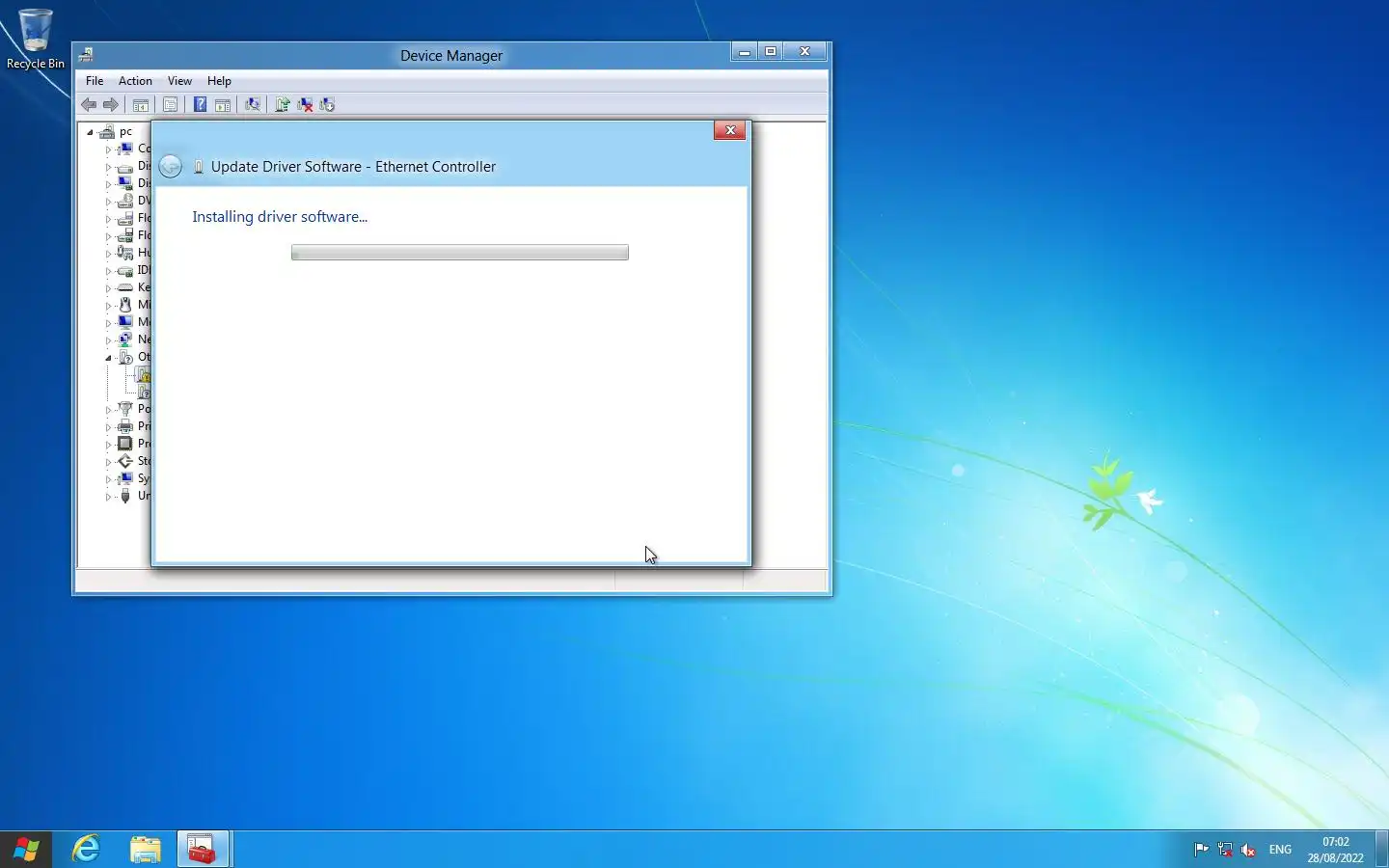The image size is (1389, 868).
Task: Collapse the pc root node triangle
Action: click(91, 132)
